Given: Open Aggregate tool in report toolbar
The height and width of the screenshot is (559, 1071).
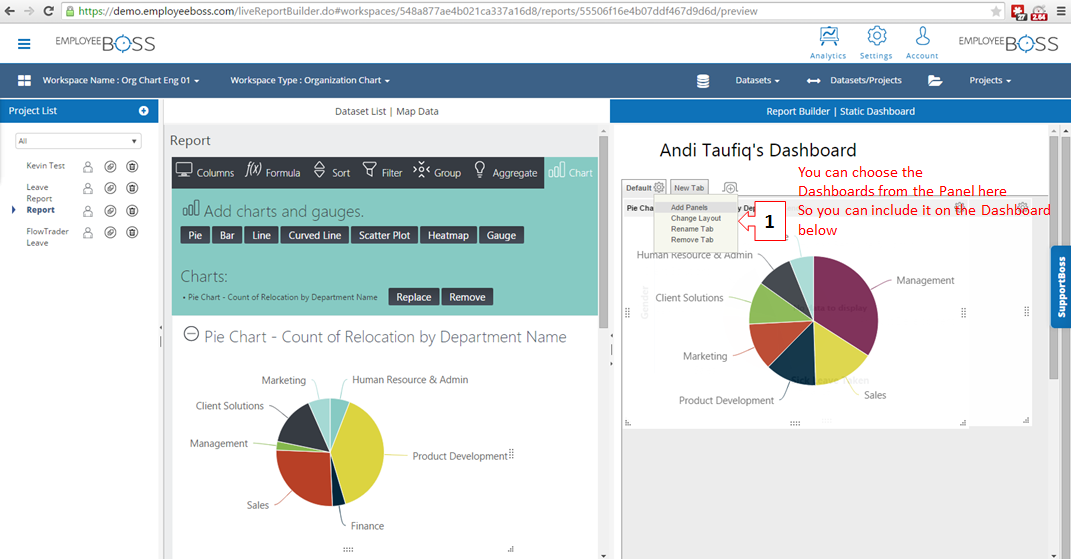Looking at the screenshot, I should click(x=505, y=172).
